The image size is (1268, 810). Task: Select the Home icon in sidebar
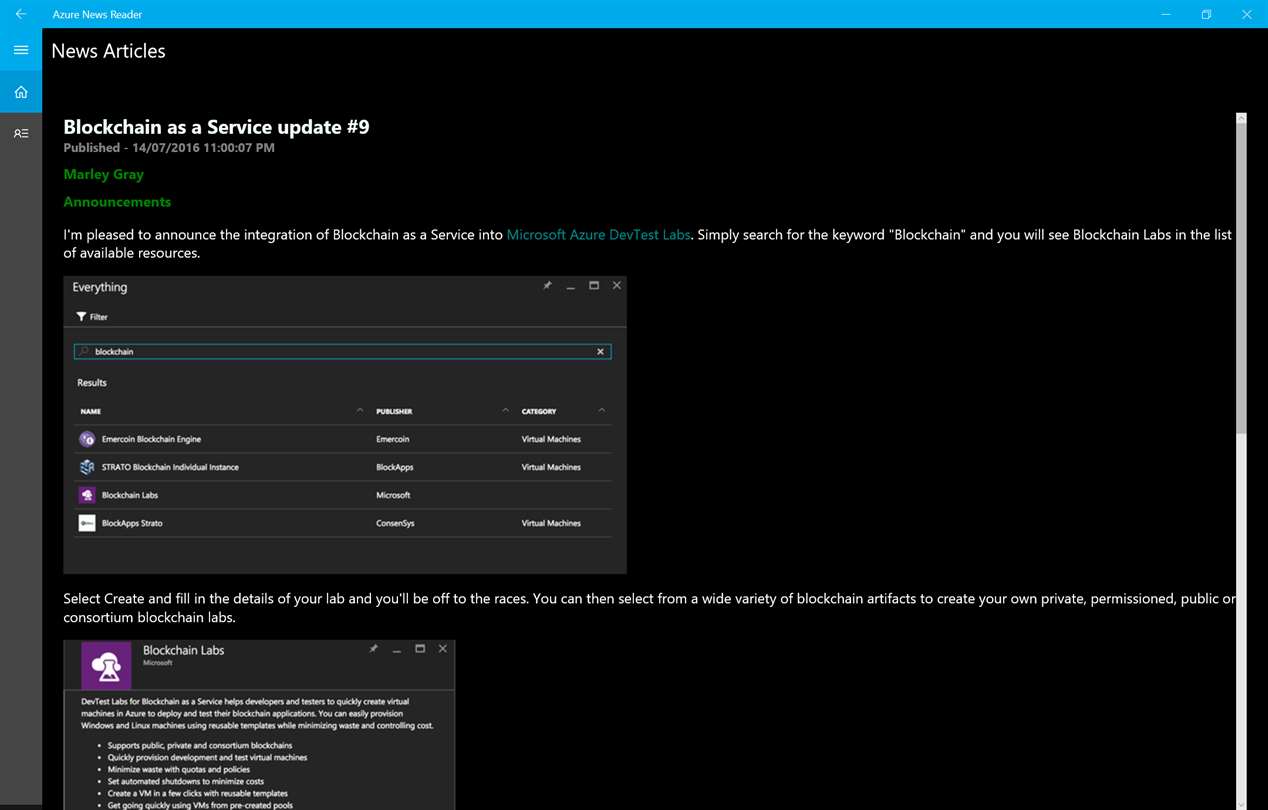21,92
